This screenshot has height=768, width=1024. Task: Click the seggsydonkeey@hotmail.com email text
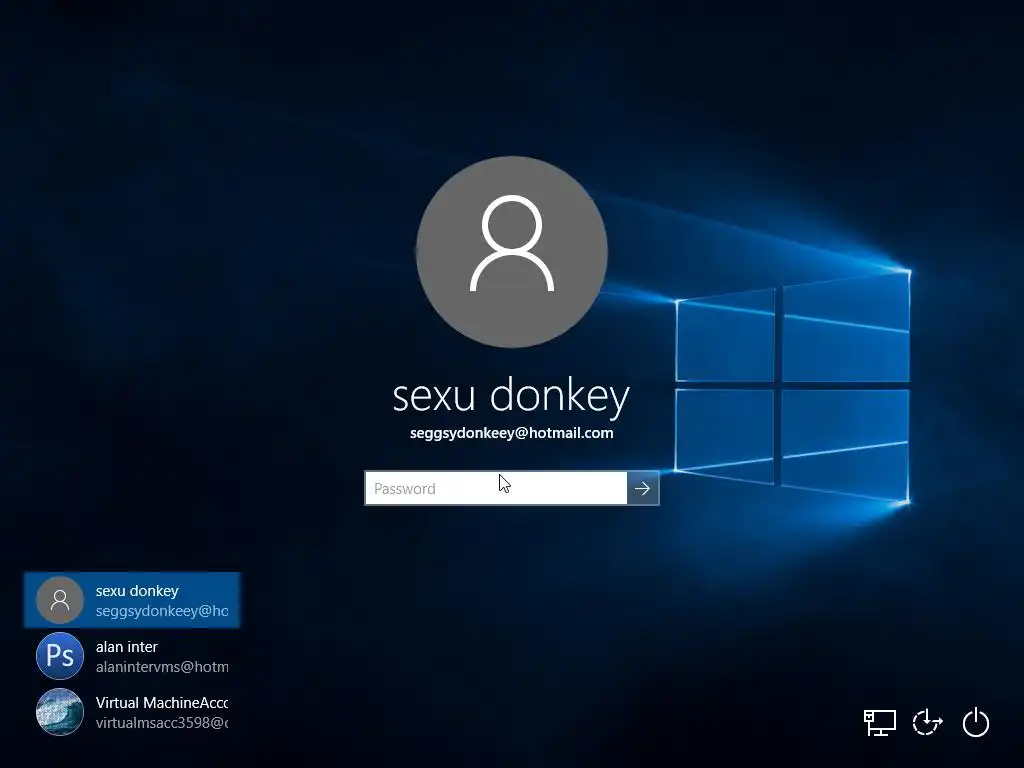511,433
